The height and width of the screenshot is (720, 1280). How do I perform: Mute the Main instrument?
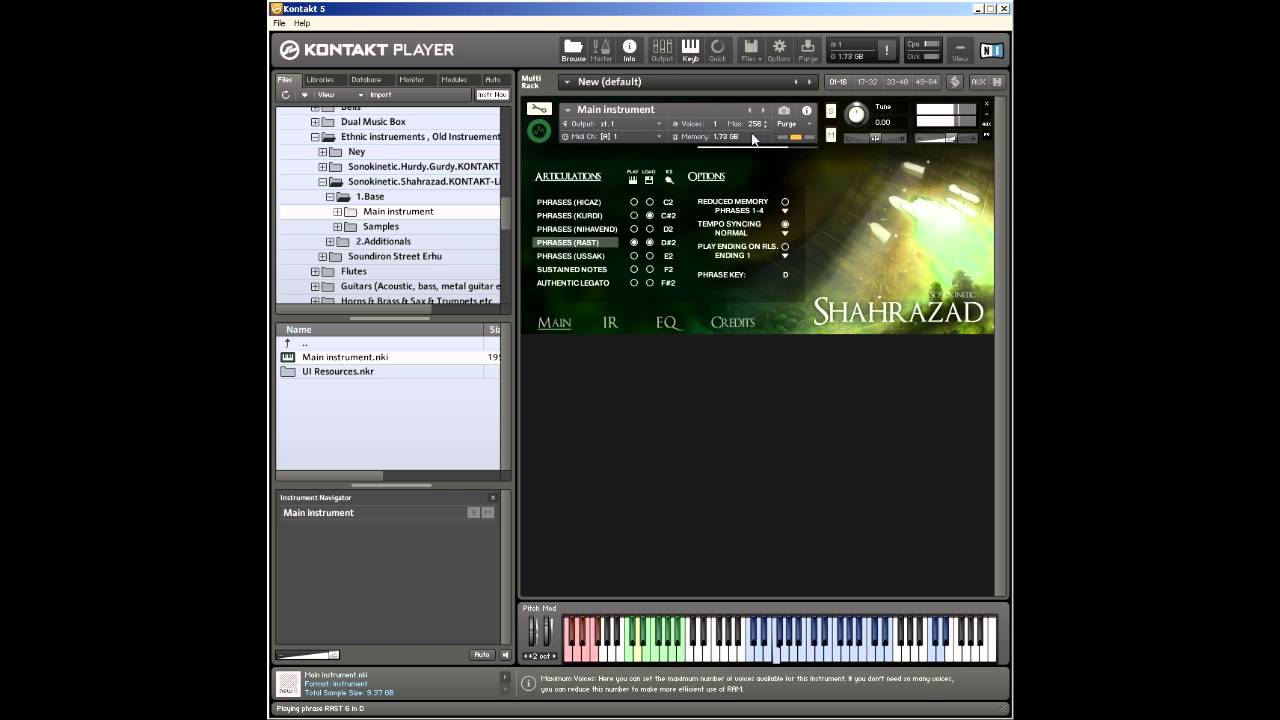831,135
